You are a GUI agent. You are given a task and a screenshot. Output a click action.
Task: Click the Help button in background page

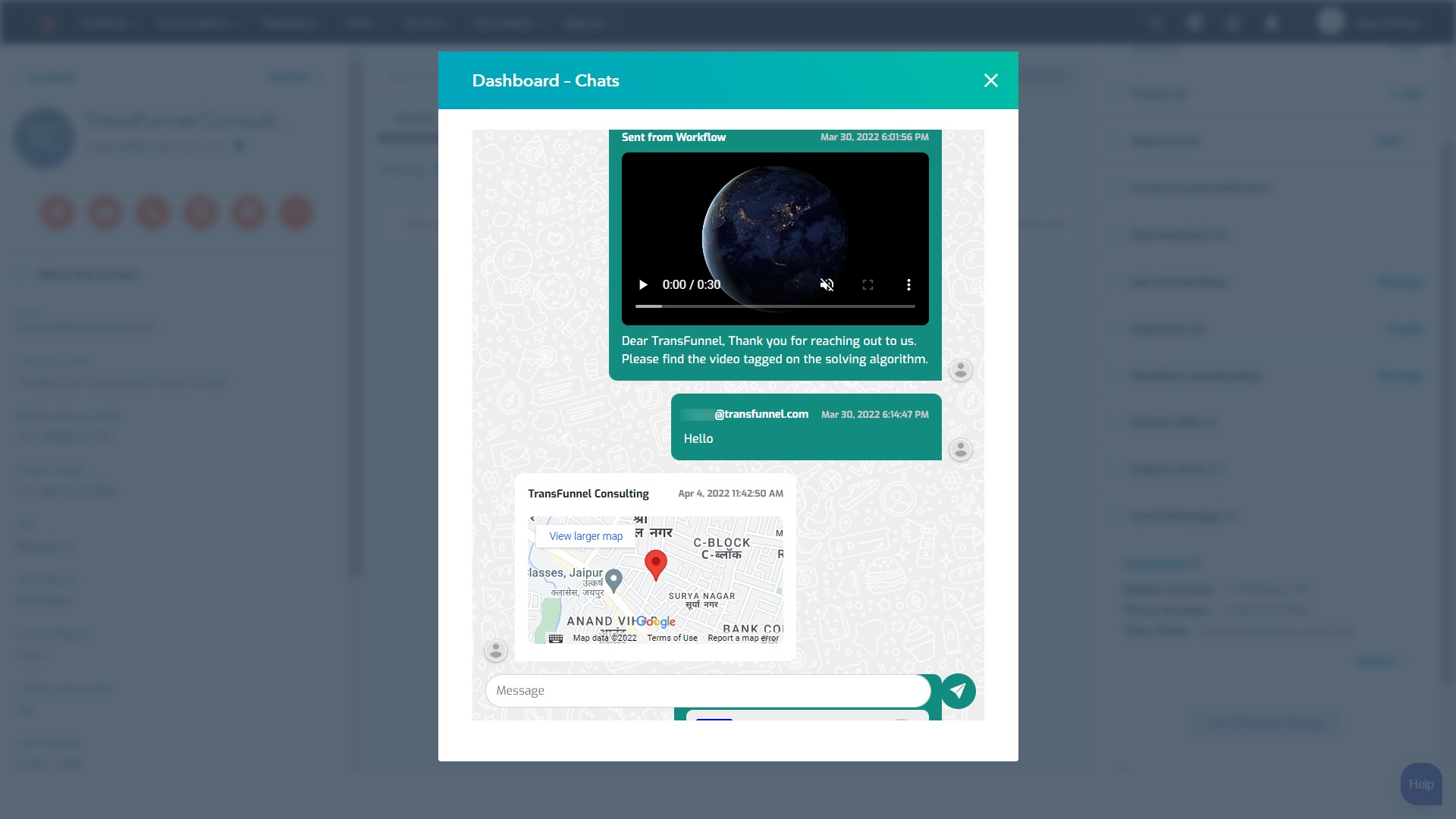point(1421,784)
